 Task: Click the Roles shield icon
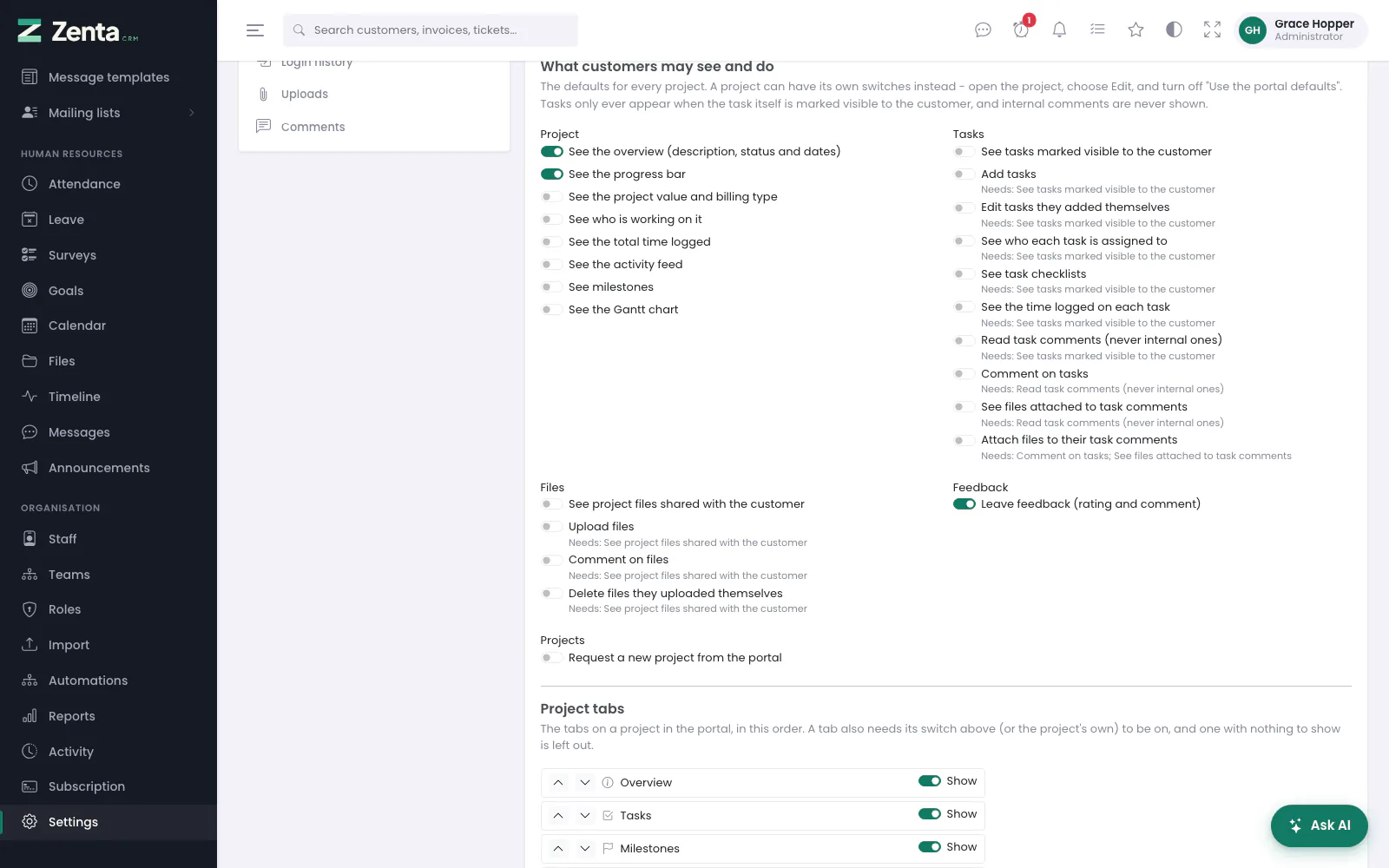coord(30,609)
